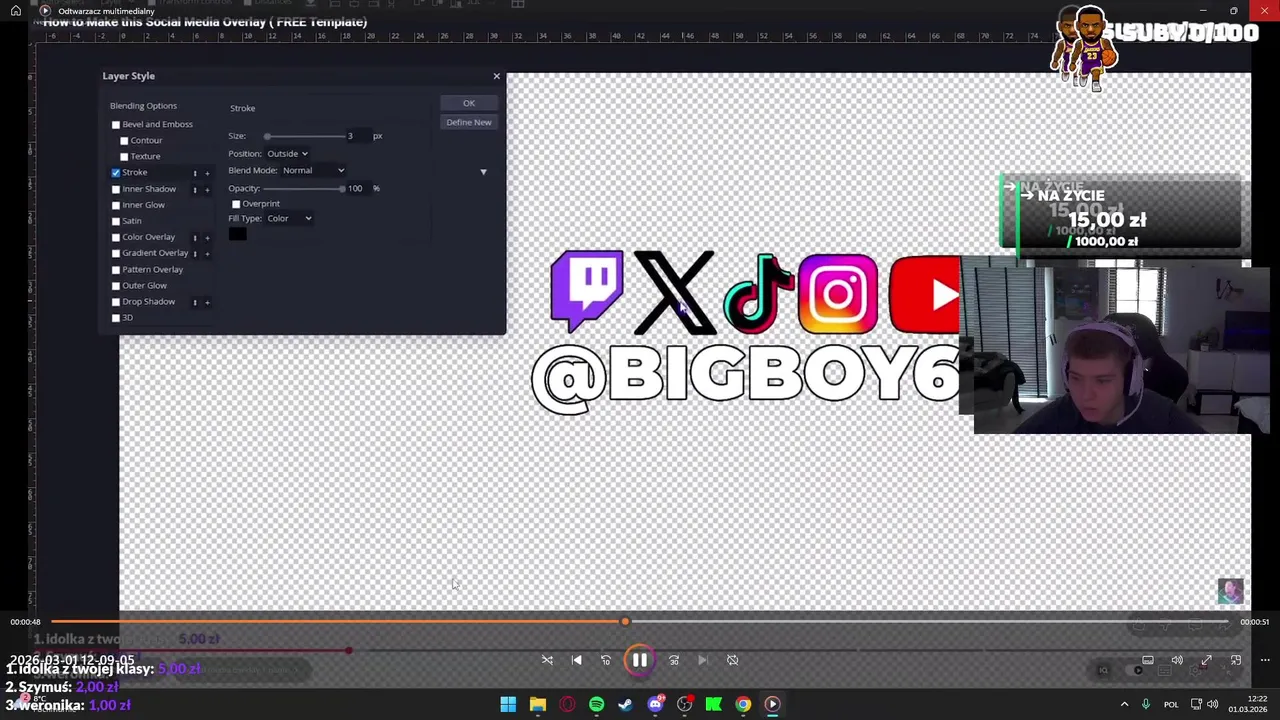Screen dimensions: 1280x720
Task: Skip back 10 seconds
Action: [x=605, y=660]
